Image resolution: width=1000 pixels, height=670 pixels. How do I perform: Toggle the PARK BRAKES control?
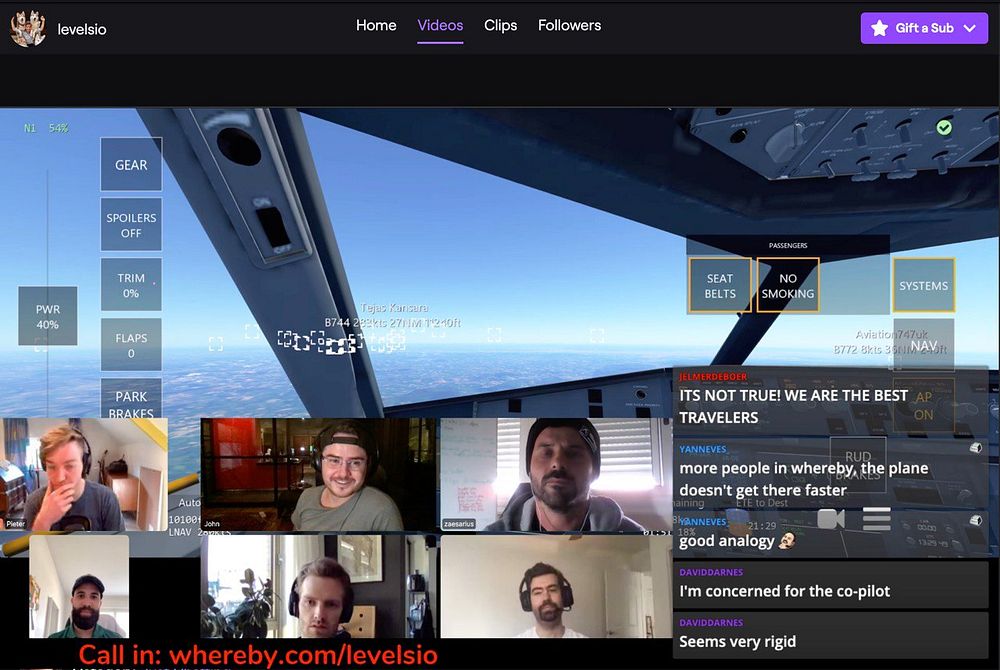131,399
